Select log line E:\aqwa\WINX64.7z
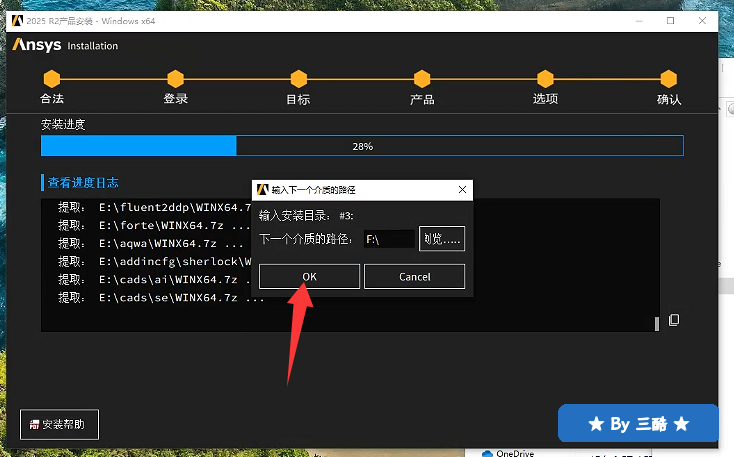This screenshot has width=734, height=457. click(x=151, y=243)
